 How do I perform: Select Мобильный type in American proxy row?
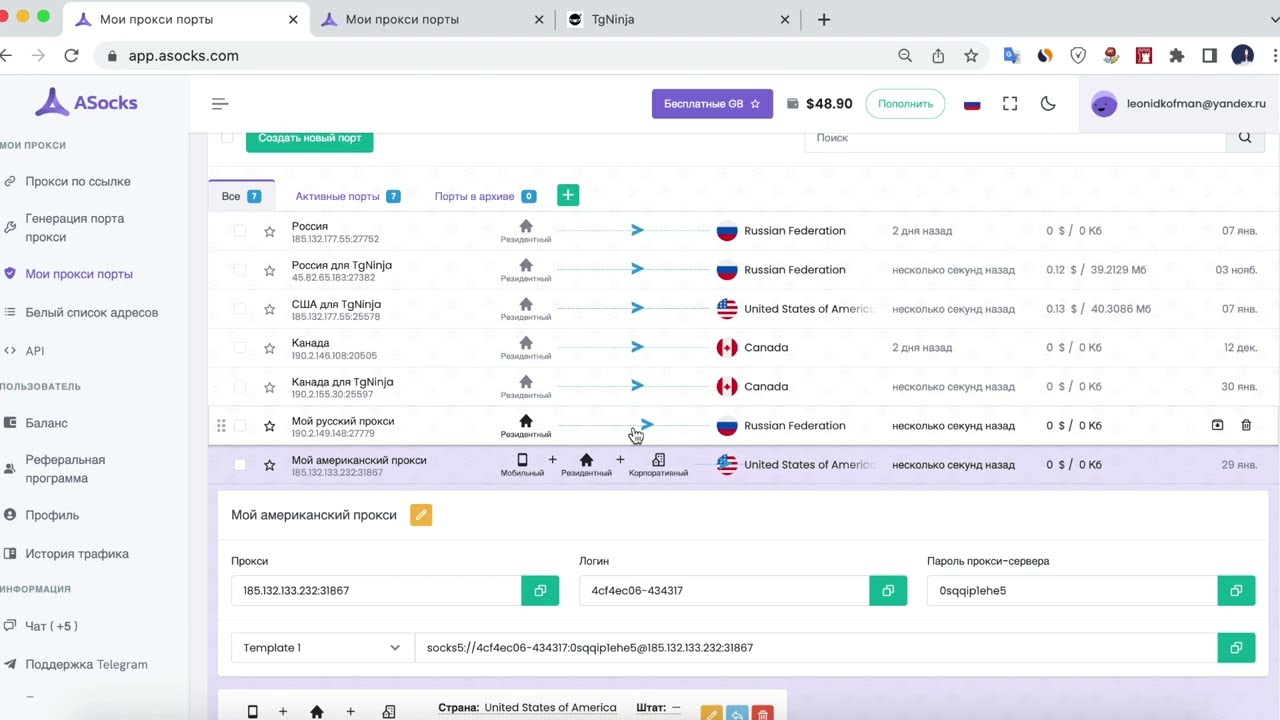[522, 465]
